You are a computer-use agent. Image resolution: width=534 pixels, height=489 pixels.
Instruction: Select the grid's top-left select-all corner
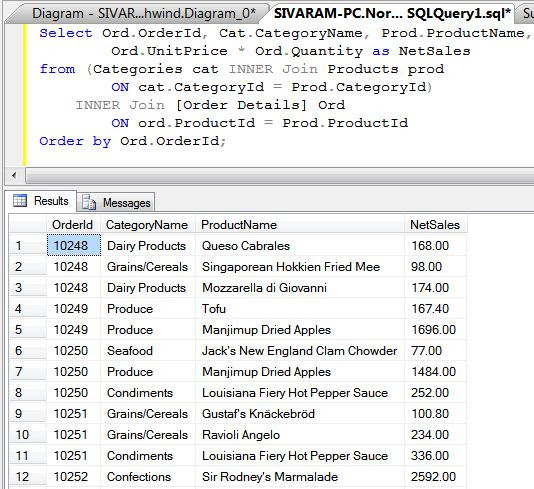28,225
